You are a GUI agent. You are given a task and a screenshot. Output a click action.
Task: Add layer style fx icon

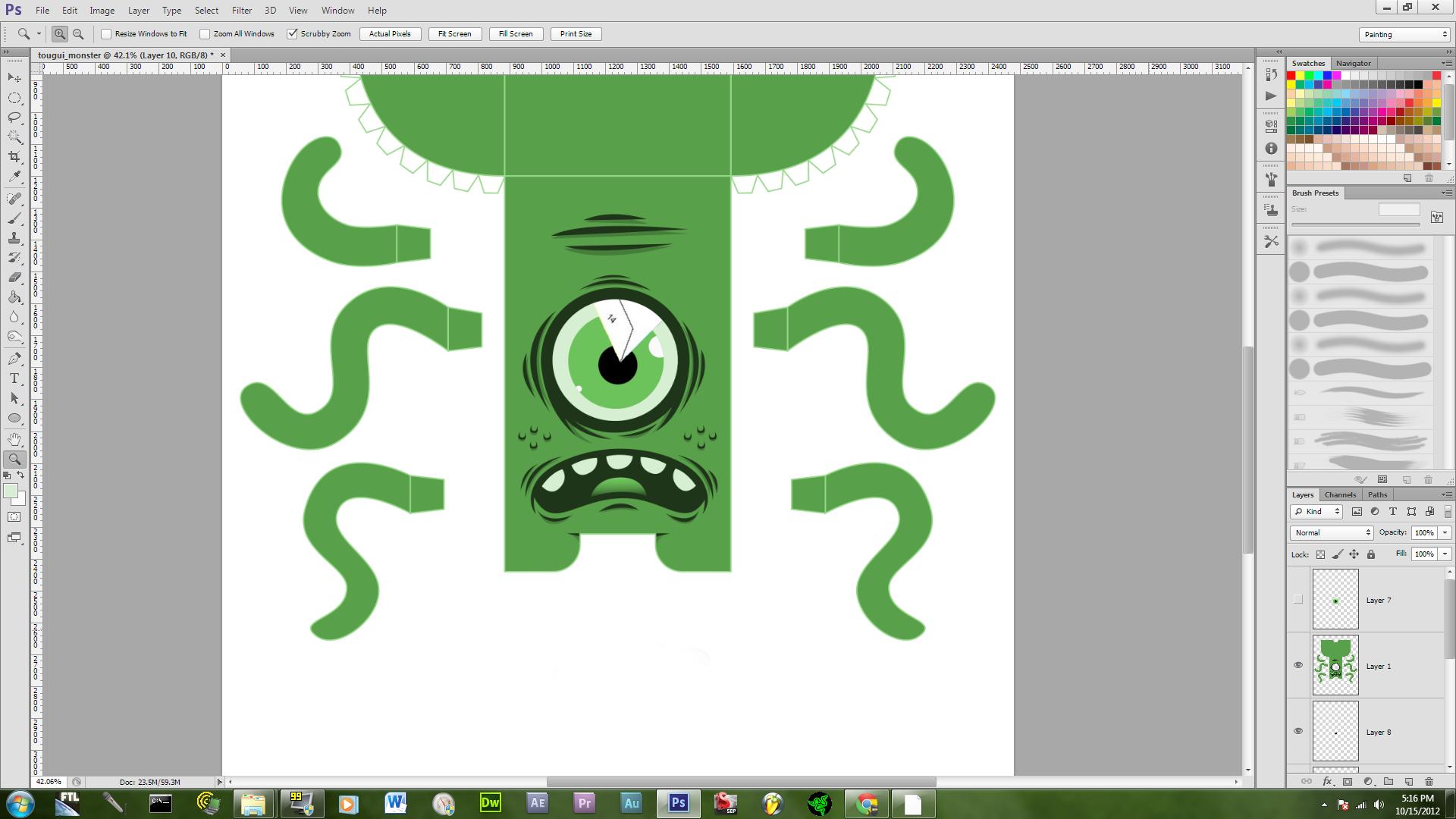coord(1327,781)
